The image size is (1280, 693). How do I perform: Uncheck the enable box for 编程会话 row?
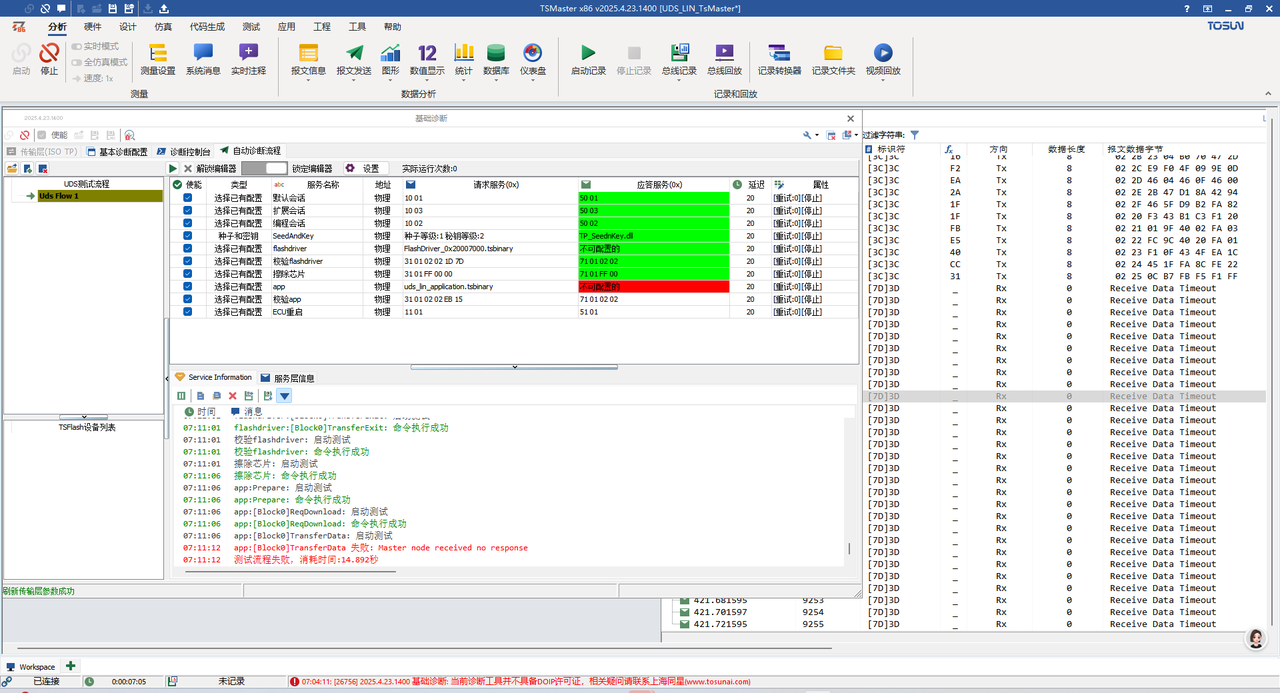[x=187, y=223]
